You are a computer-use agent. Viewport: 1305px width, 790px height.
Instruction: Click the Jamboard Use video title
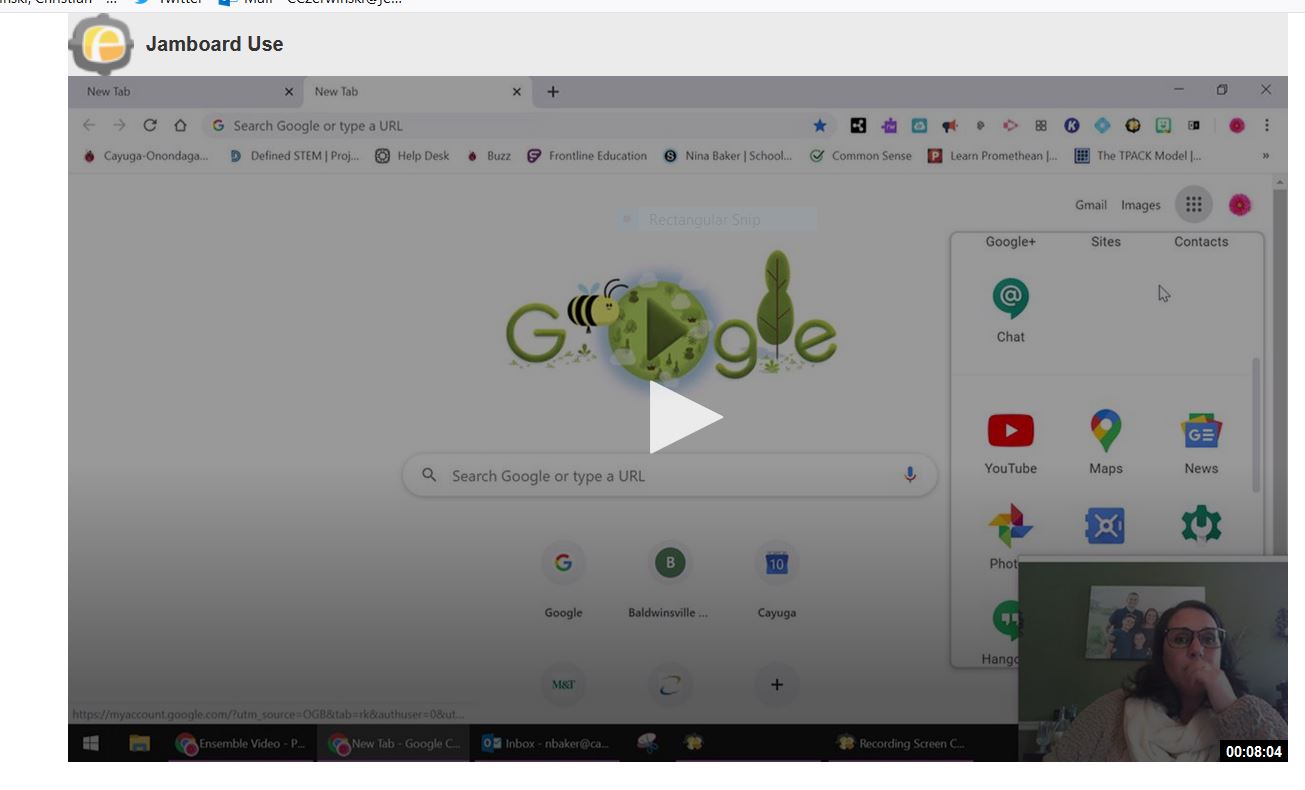pyautogui.click(x=214, y=44)
